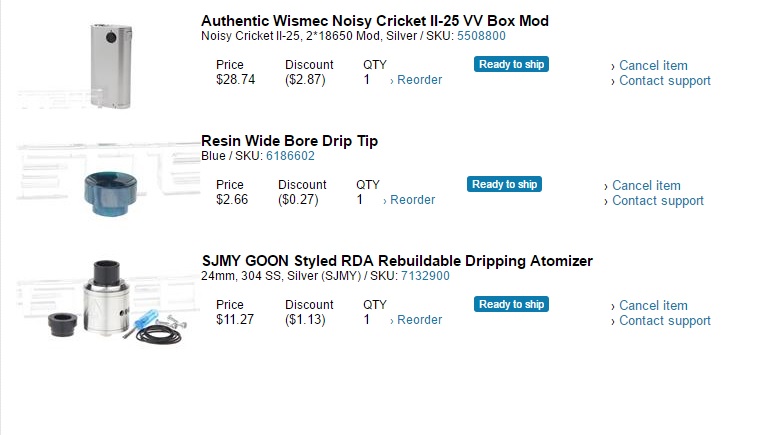Image resolution: width=763 pixels, height=435 pixels.
Task: Click Ready to ship badge for Drip Tip
Action: click(x=504, y=184)
